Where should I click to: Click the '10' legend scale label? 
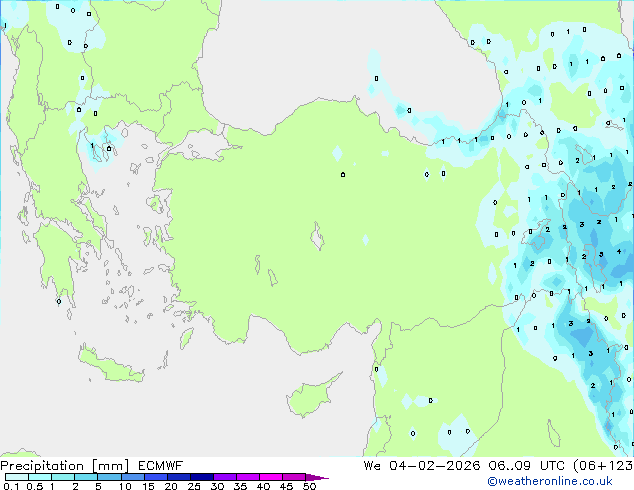click(x=125, y=486)
